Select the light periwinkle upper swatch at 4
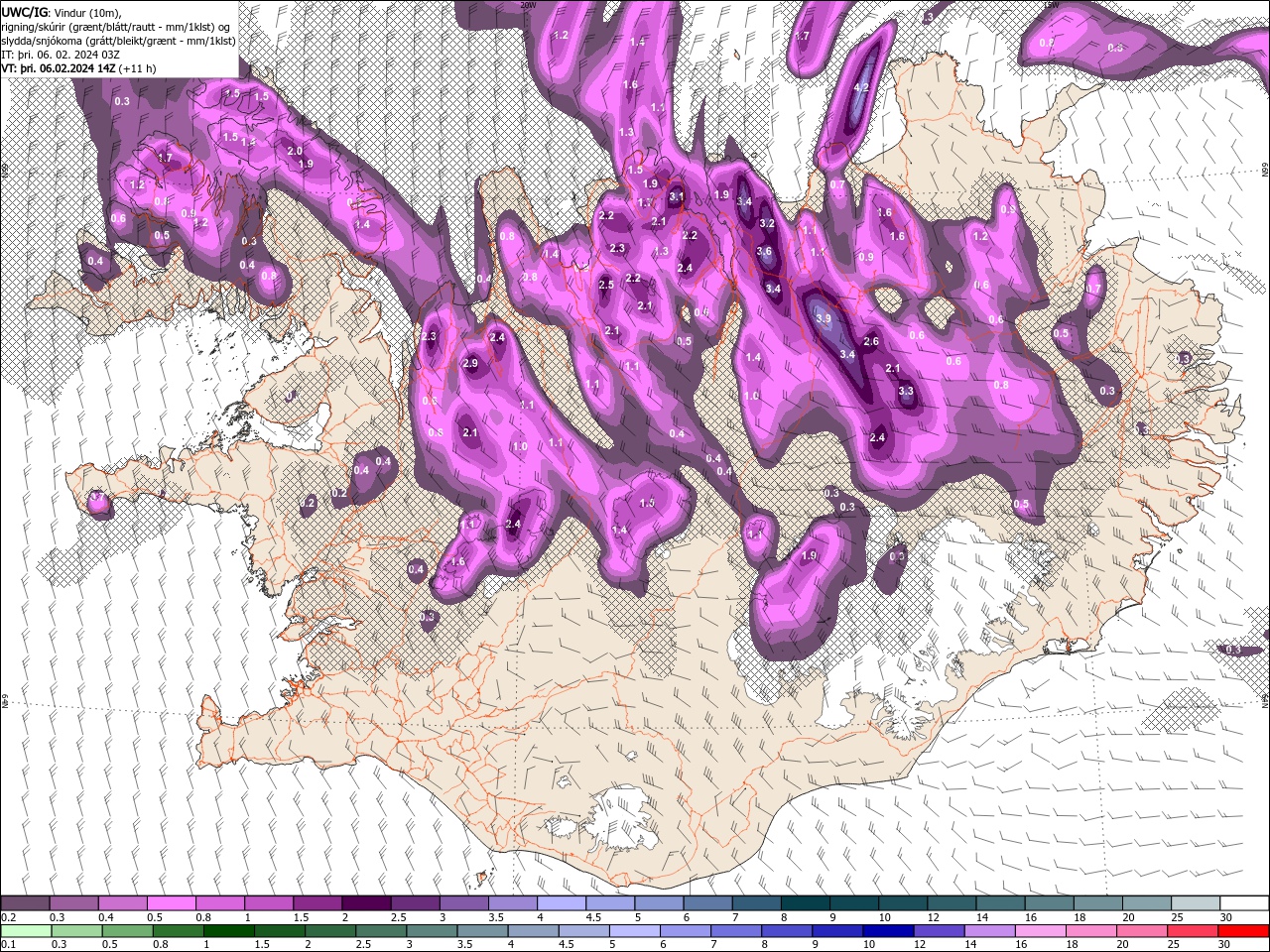The height and width of the screenshot is (952, 1270). (x=562, y=903)
